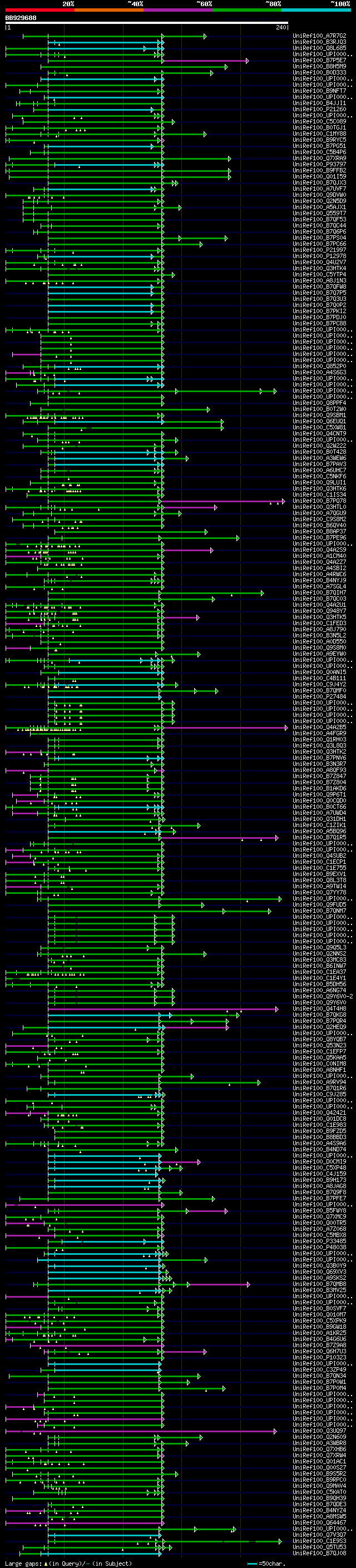
Task: Select the UniRef100_P10323 label
Action: click(x=319, y=1357)
